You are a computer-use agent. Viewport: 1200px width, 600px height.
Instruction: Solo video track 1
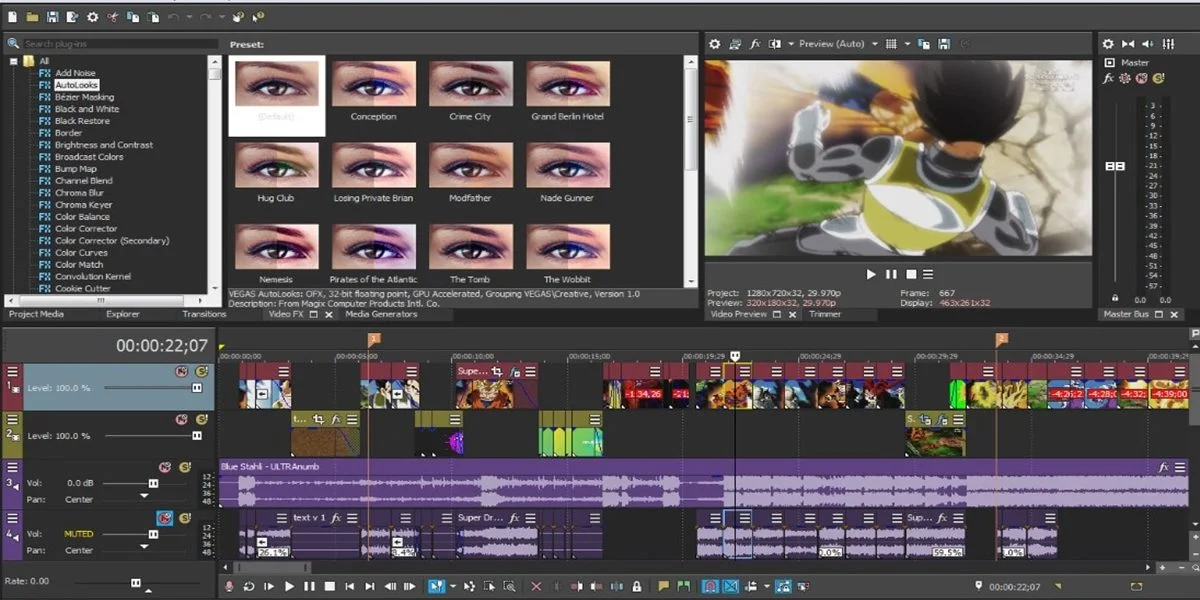[x=200, y=371]
